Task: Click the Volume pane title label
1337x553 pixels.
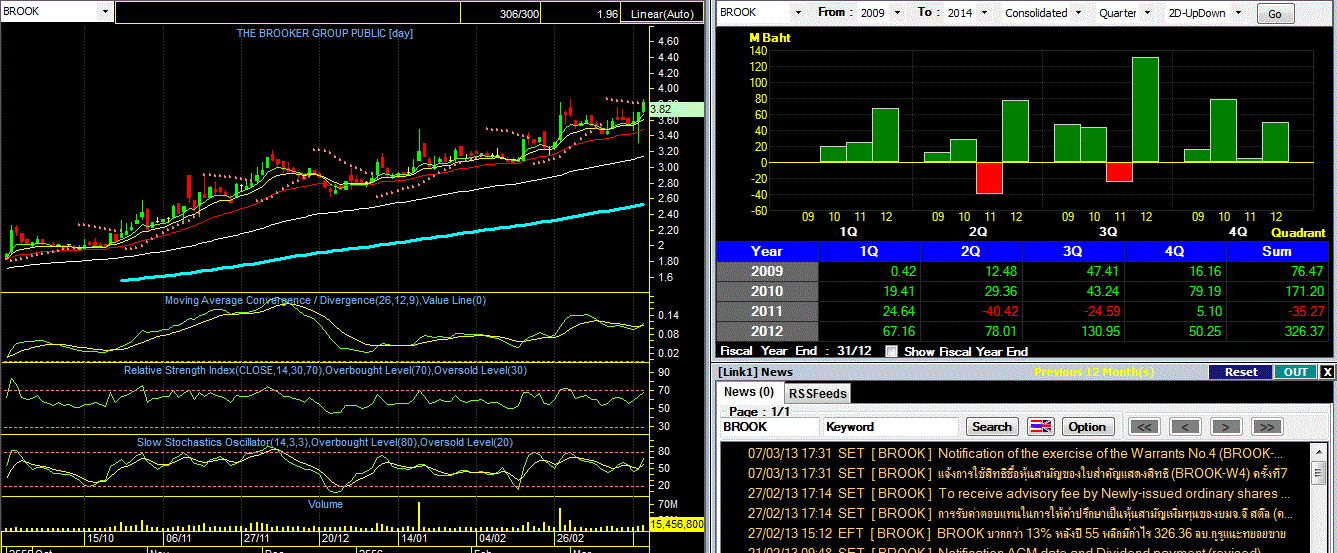Action: [326, 504]
